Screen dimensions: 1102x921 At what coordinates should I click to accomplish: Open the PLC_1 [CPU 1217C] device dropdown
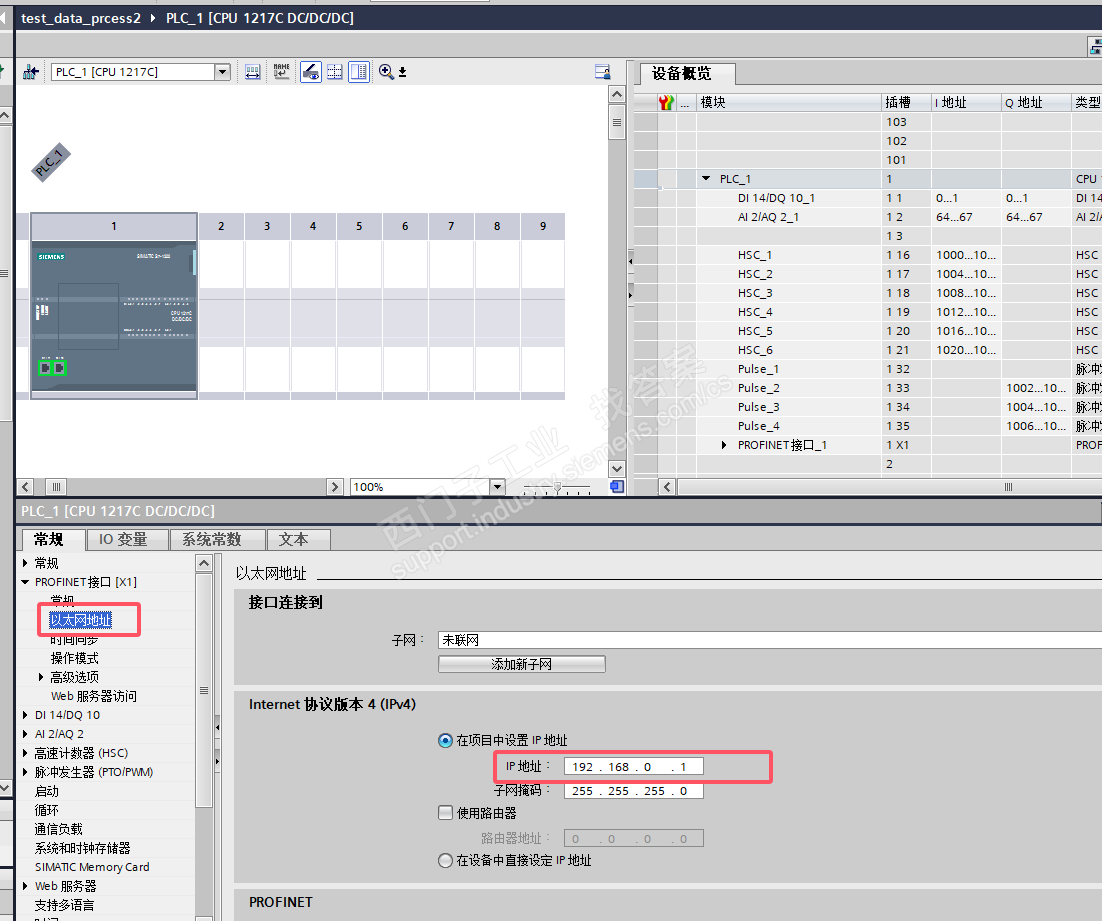pos(223,72)
